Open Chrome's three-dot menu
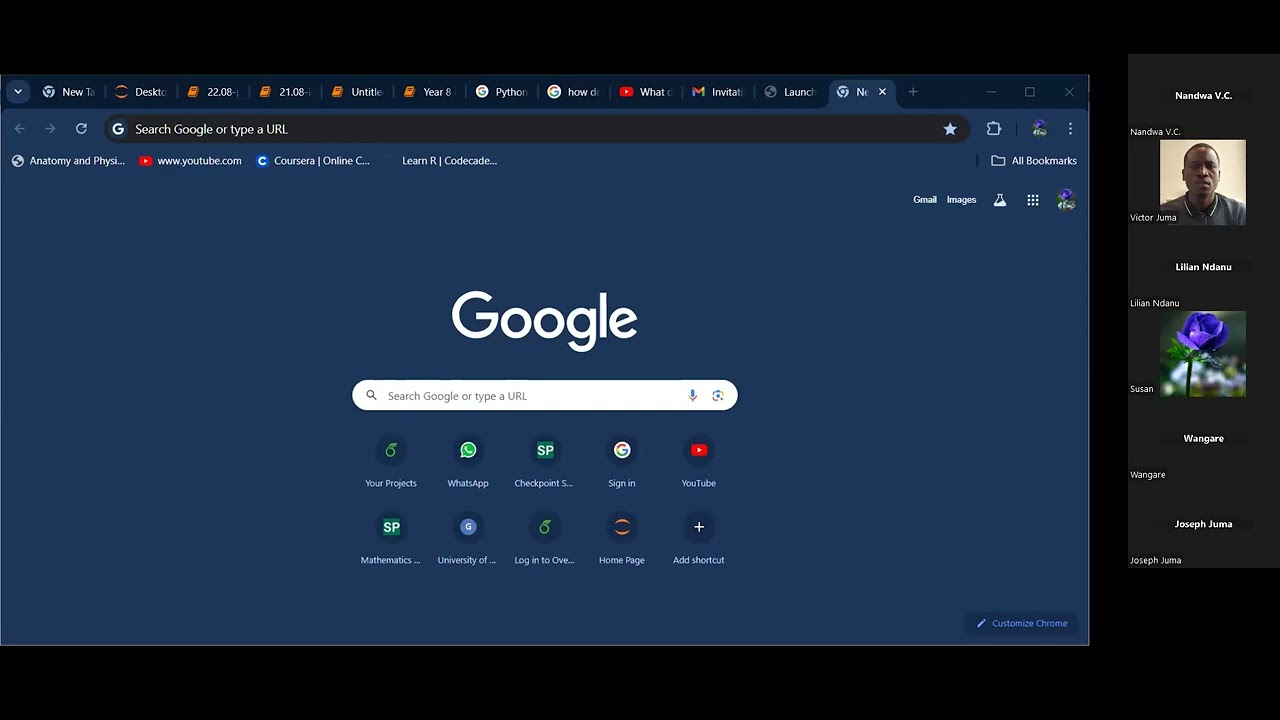1280x720 pixels. (x=1070, y=129)
